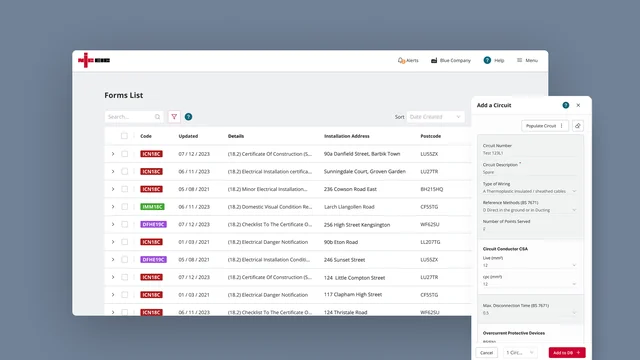The height and width of the screenshot is (360, 640).
Task: Click ICN18C badge on 90a Danfield Street row
Action: pyautogui.click(x=151, y=154)
